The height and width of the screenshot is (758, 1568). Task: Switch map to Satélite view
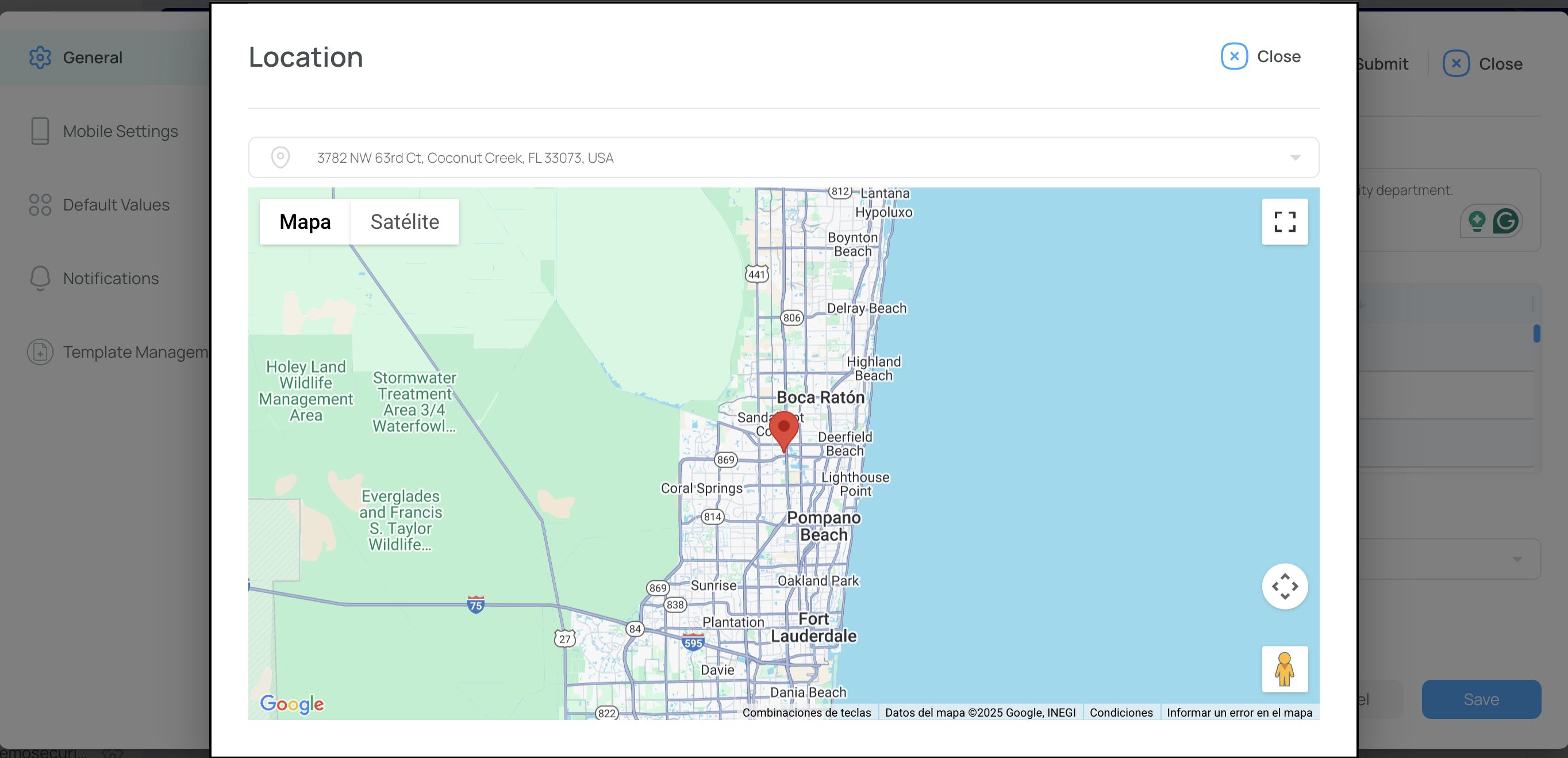coord(405,221)
